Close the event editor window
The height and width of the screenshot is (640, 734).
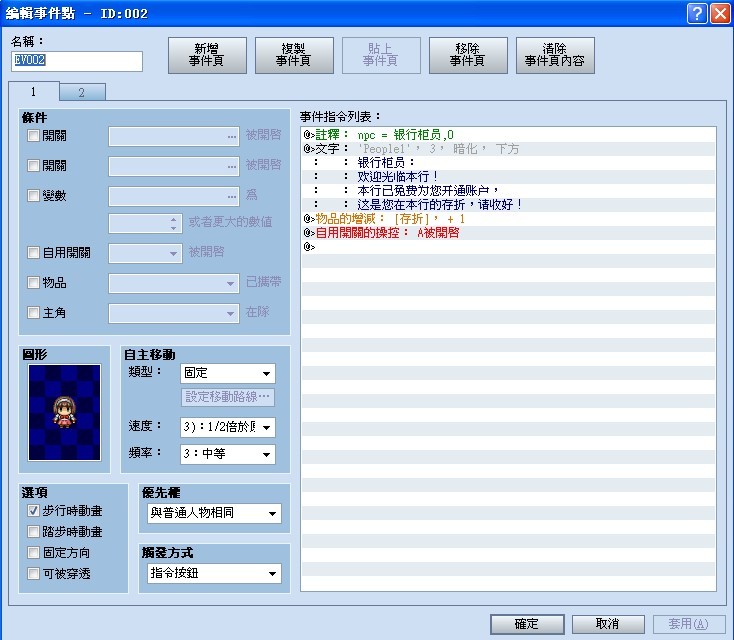pos(720,13)
